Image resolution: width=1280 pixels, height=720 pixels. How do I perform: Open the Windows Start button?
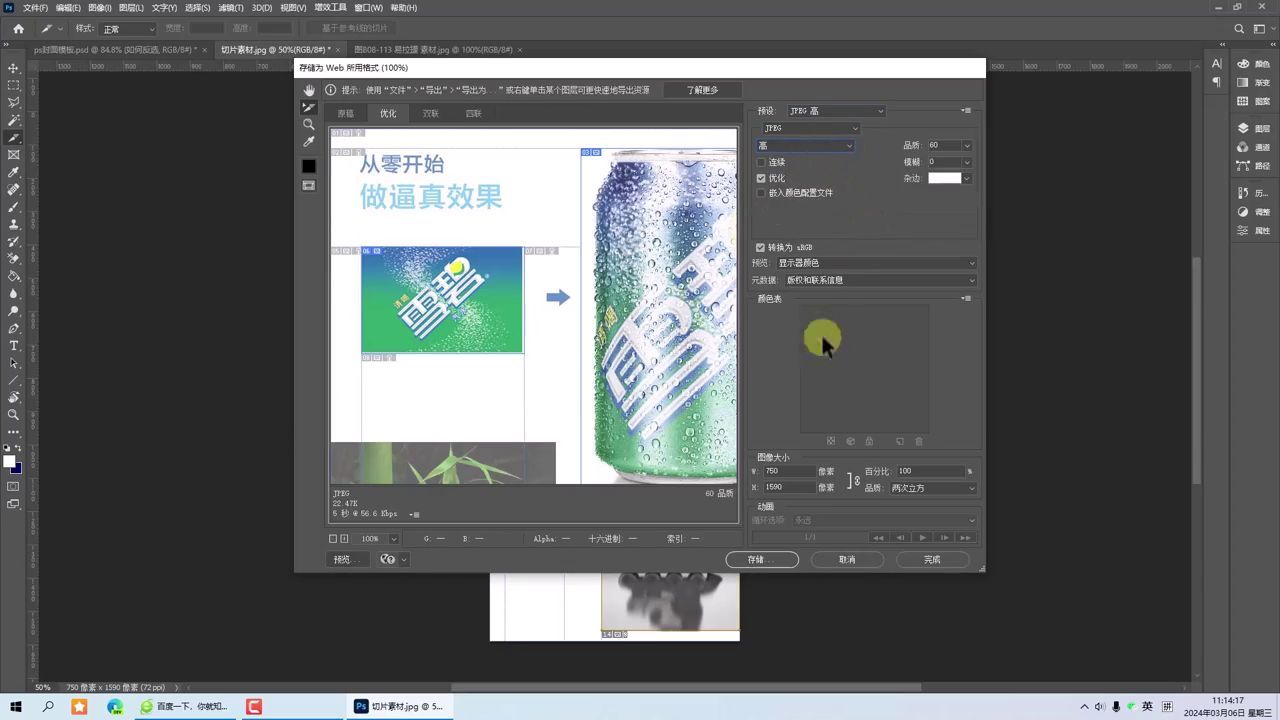[15, 706]
